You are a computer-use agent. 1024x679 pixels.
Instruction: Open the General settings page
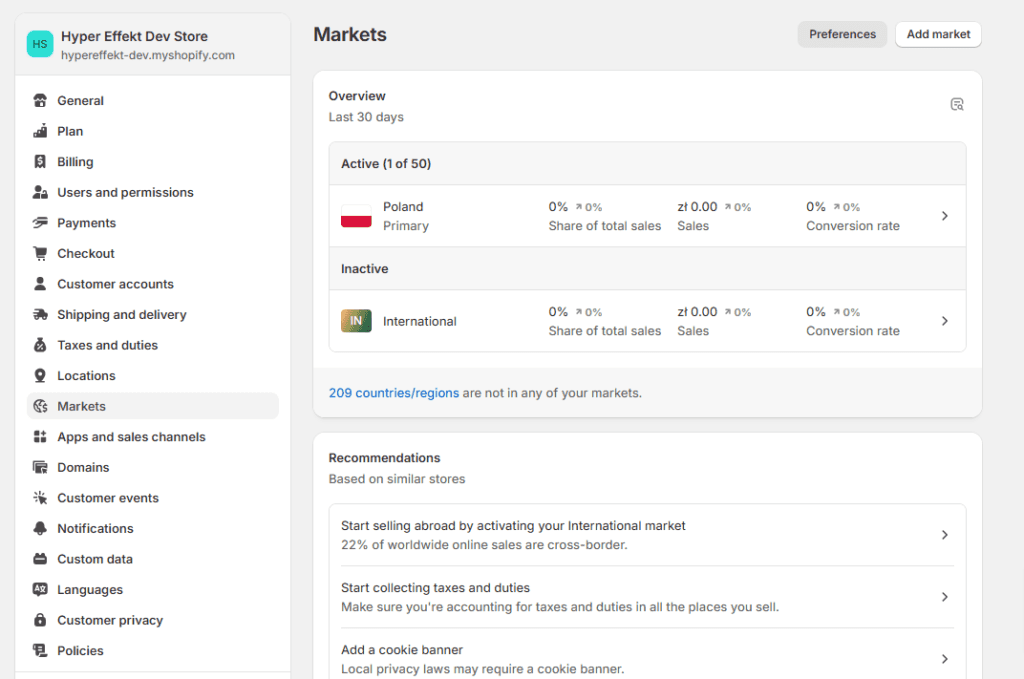click(x=153, y=101)
